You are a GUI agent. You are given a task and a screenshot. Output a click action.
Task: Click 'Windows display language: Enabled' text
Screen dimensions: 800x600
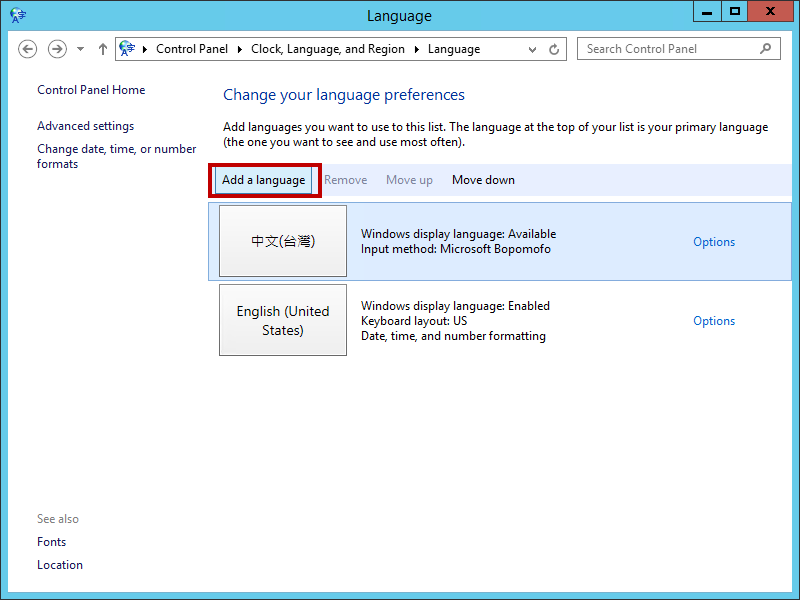pos(455,306)
